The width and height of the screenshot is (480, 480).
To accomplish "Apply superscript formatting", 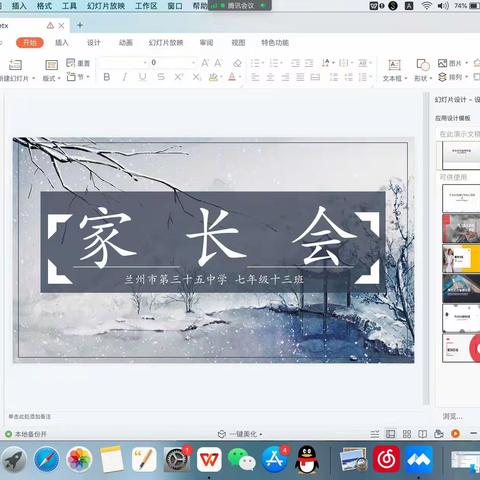I will (179, 77).
